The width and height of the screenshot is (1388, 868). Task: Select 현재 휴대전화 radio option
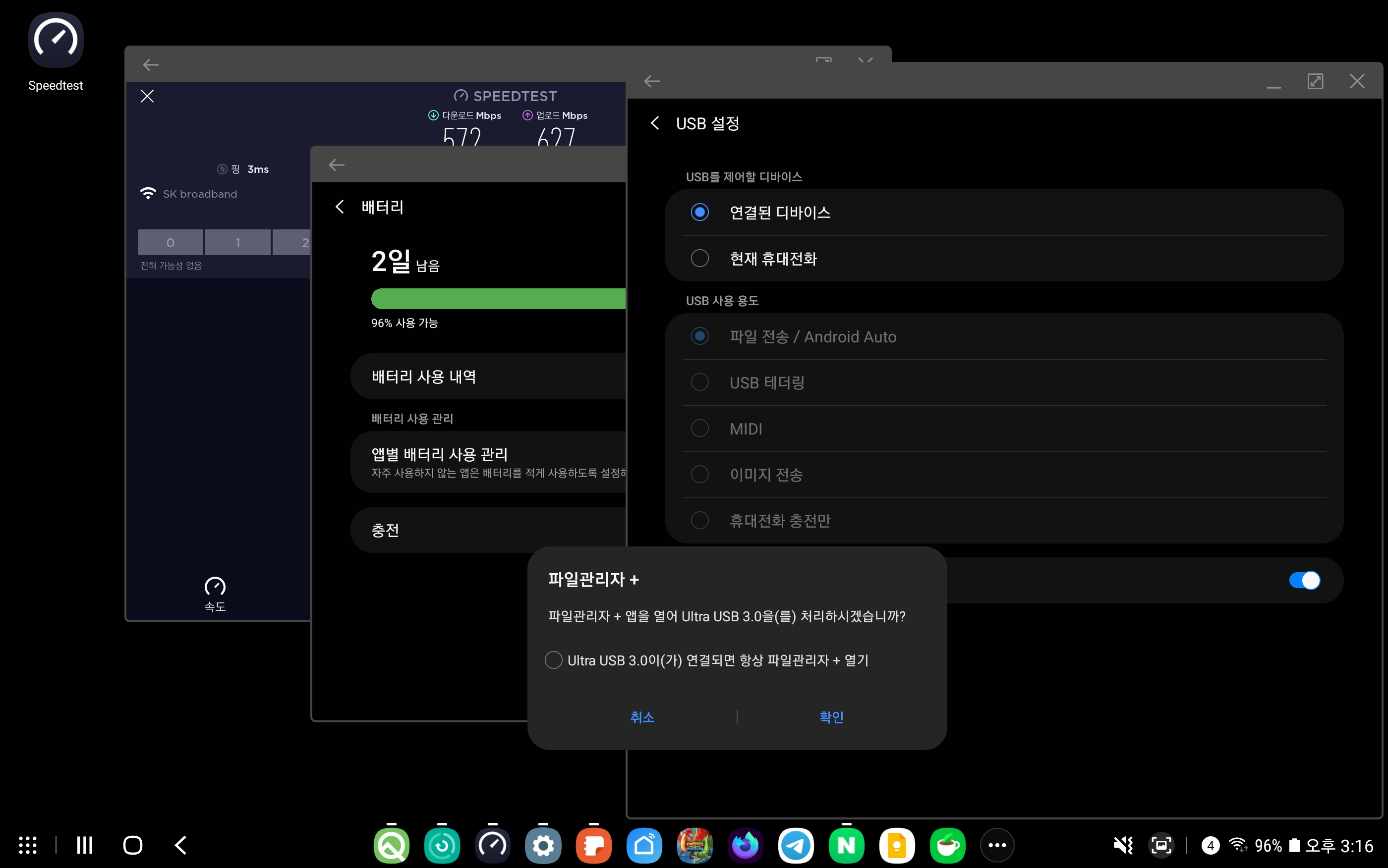699,258
